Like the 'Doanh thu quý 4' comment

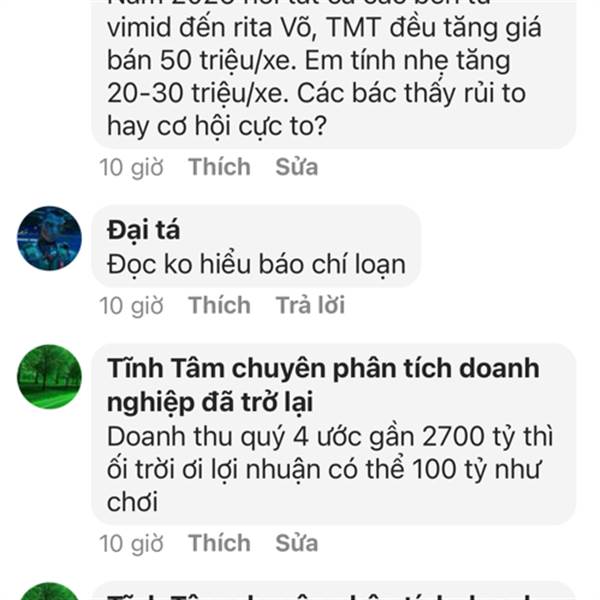219,543
